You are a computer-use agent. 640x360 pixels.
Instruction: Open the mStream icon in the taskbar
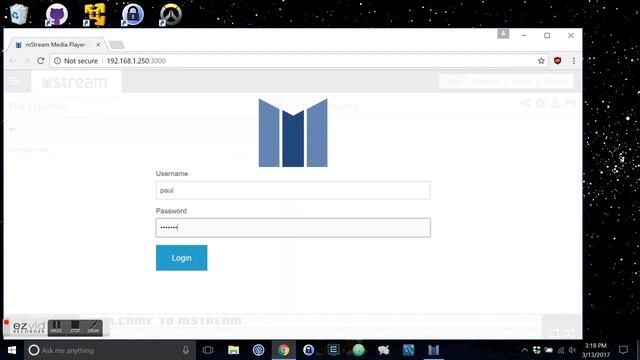pyautogui.click(x=433, y=350)
